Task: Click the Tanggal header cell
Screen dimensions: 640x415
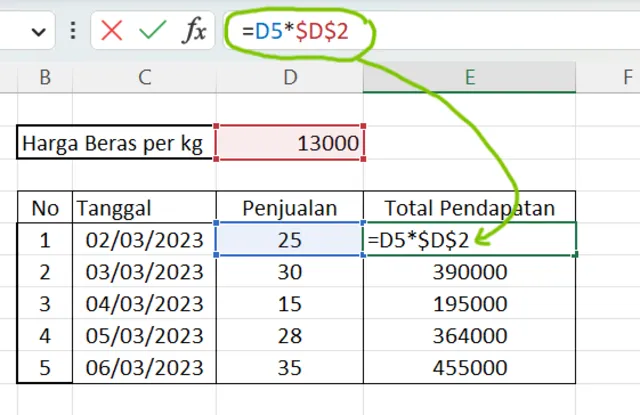Action: [x=144, y=207]
